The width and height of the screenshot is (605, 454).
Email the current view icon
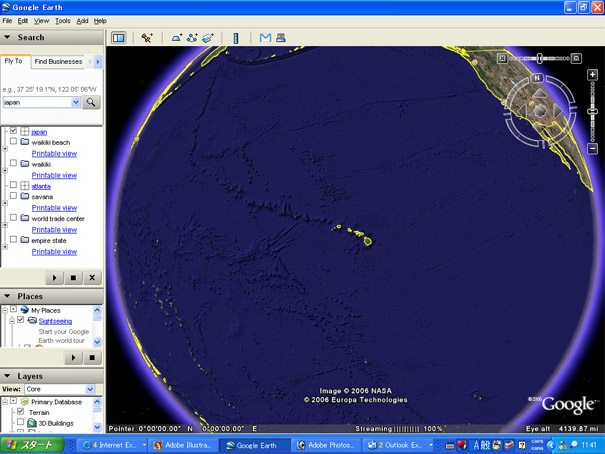pos(265,38)
